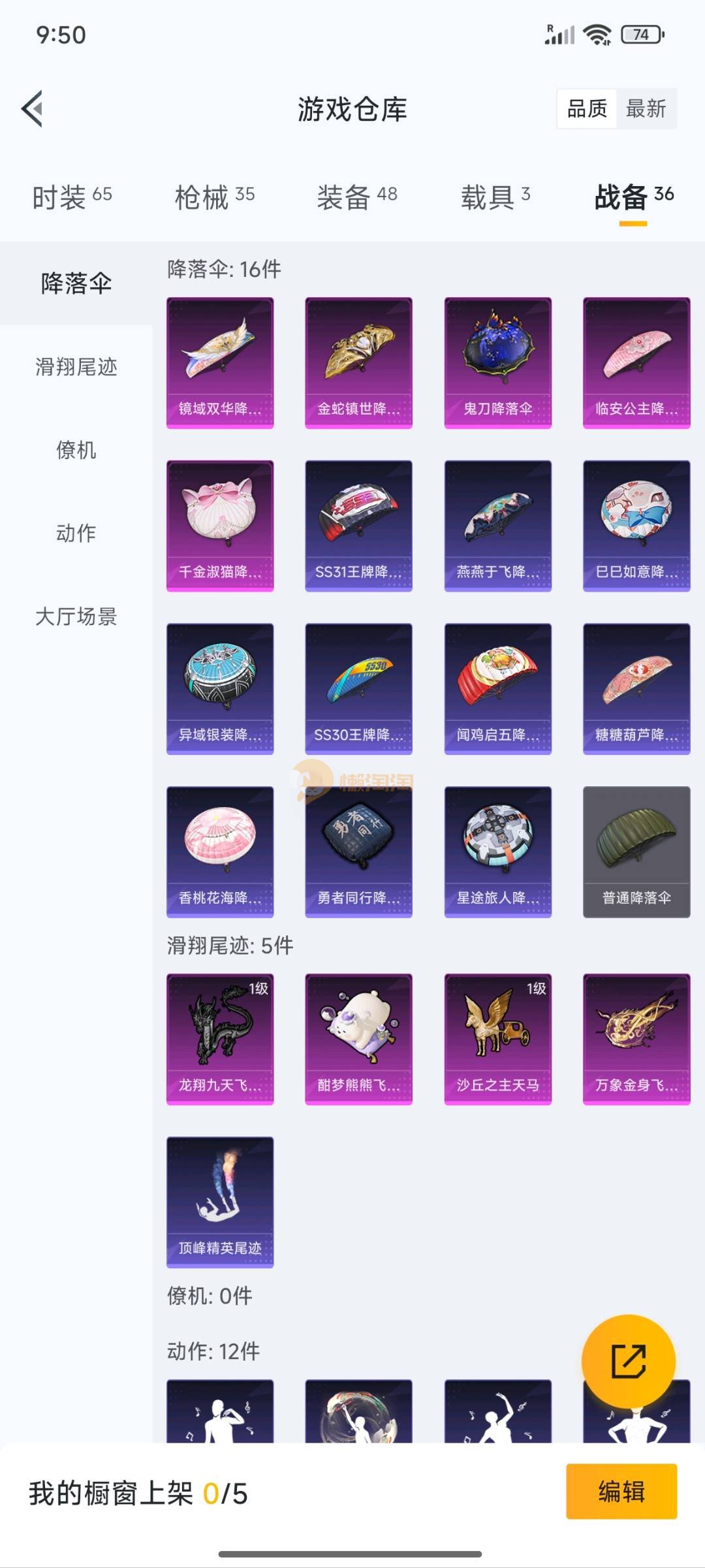Switch sorting to 最新
The width and height of the screenshot is (705, 1568).
tap(646, 108)
